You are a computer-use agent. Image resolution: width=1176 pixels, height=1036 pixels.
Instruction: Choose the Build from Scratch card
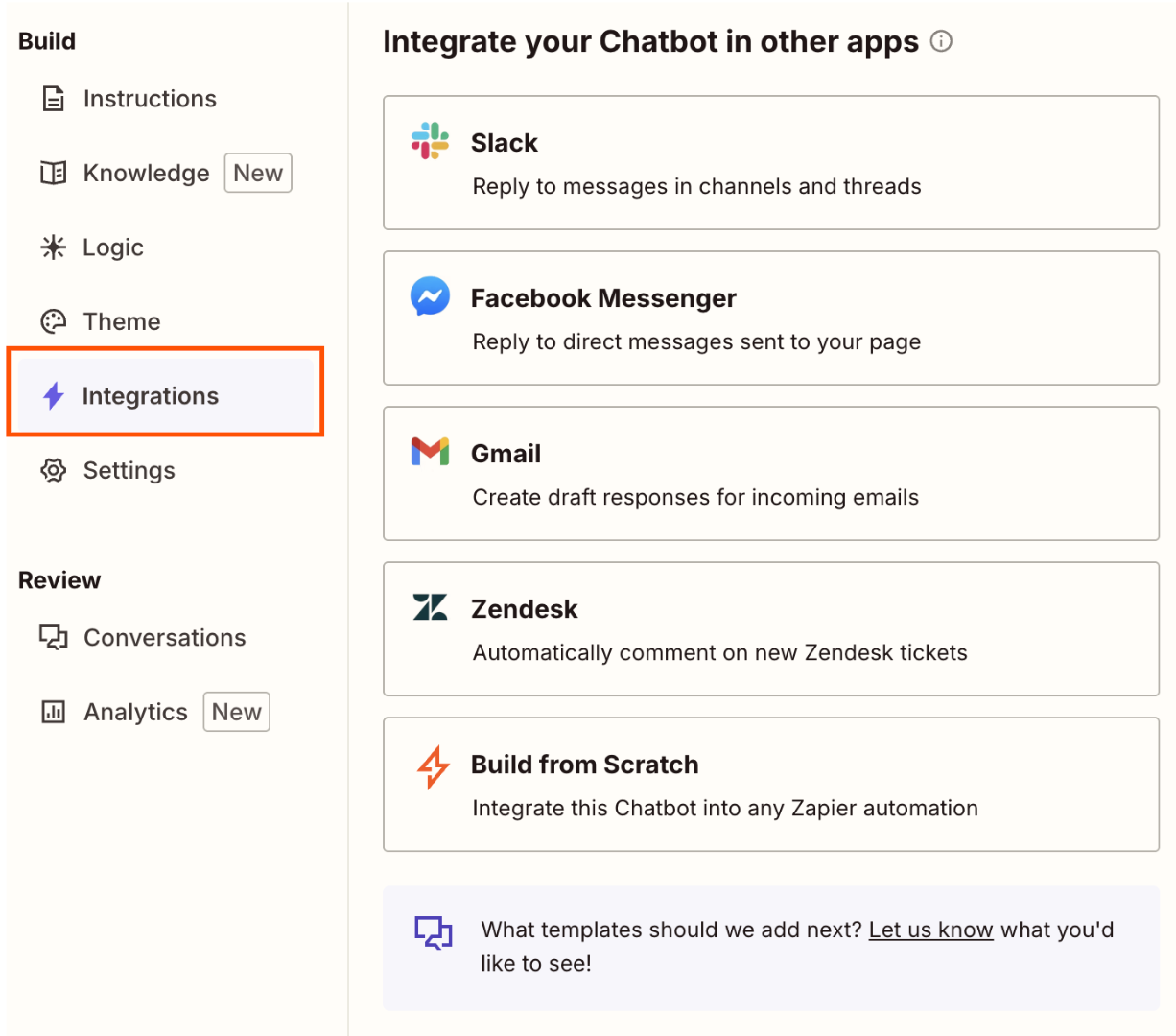[771, 784]
